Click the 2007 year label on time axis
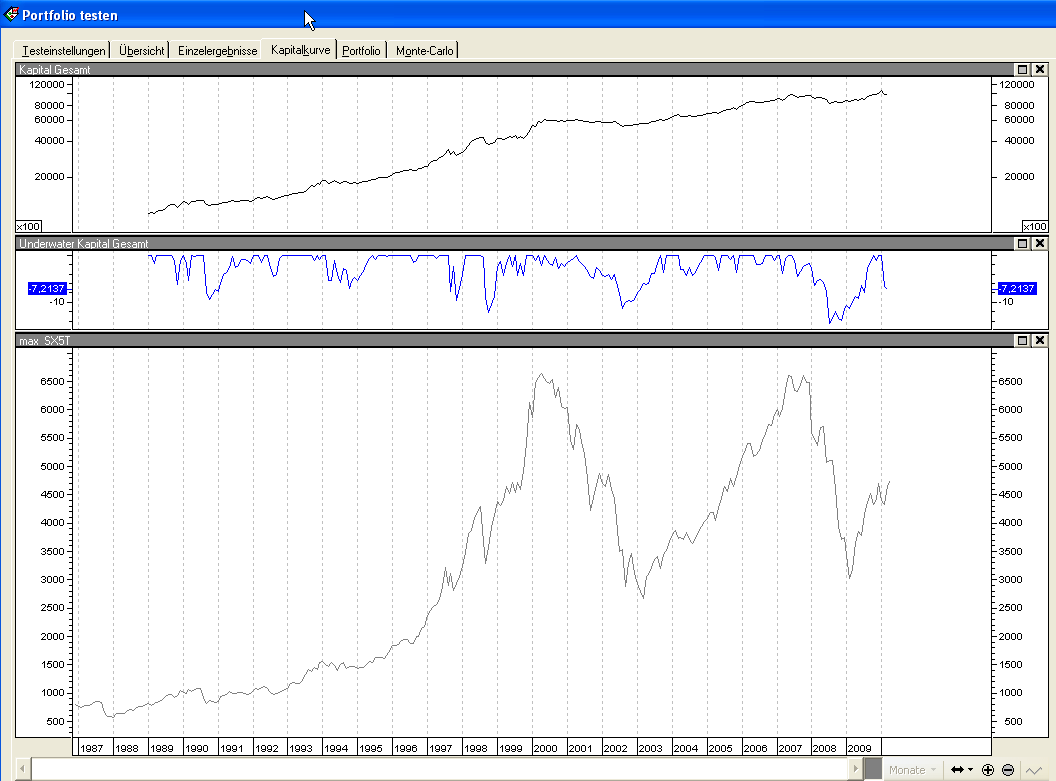1056x781 pixels. pos(790,748)
